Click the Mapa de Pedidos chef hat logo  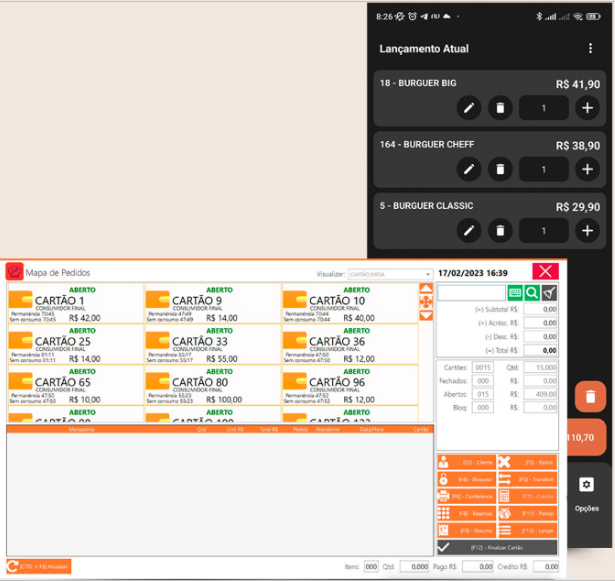15,271
